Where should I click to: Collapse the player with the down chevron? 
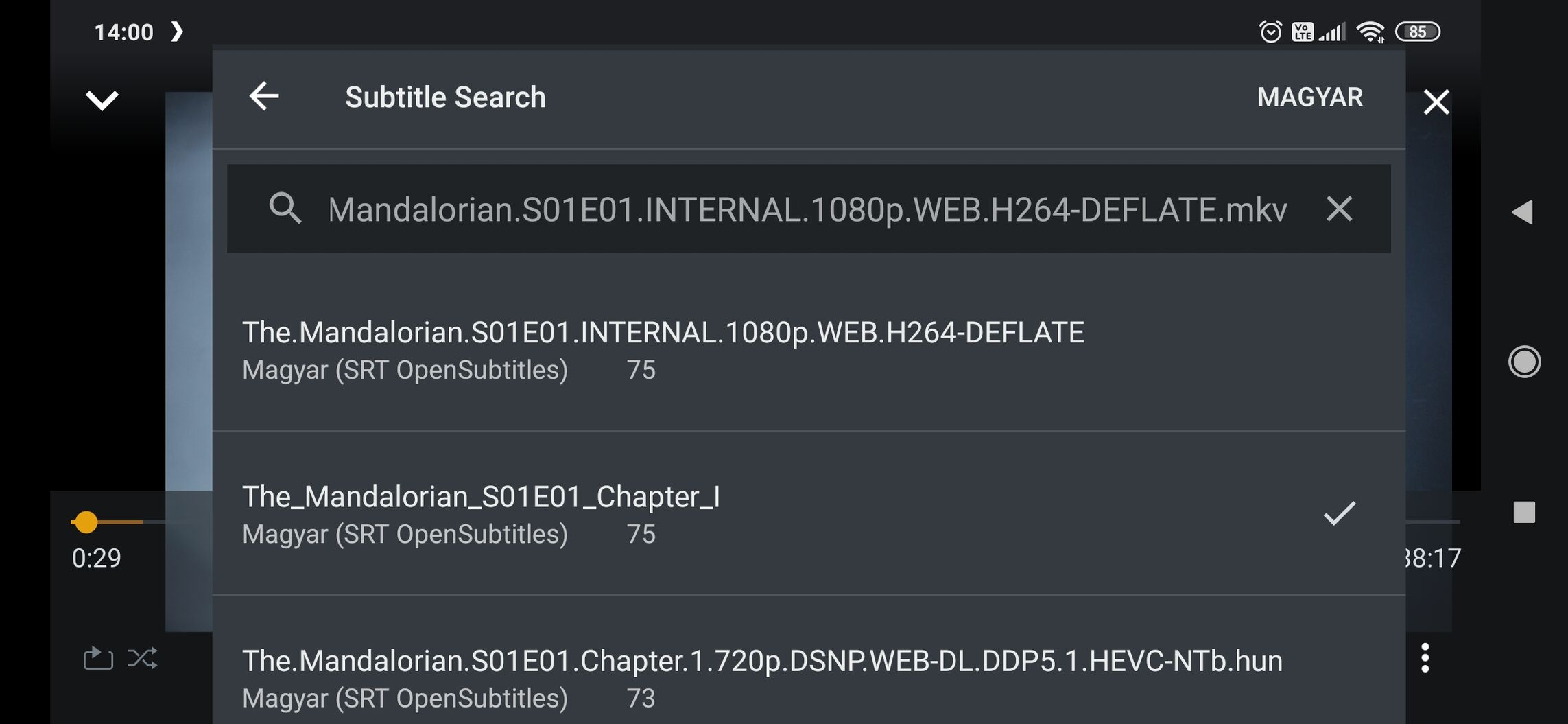pyautogui.click(x=102, y=100)
